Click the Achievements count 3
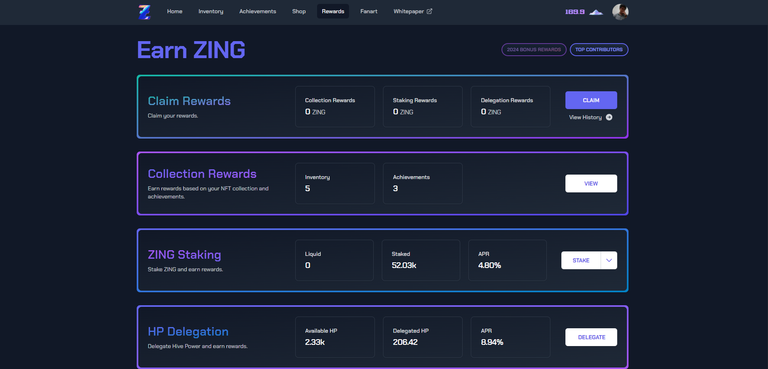The image size is (768, 369). point(395,188)
